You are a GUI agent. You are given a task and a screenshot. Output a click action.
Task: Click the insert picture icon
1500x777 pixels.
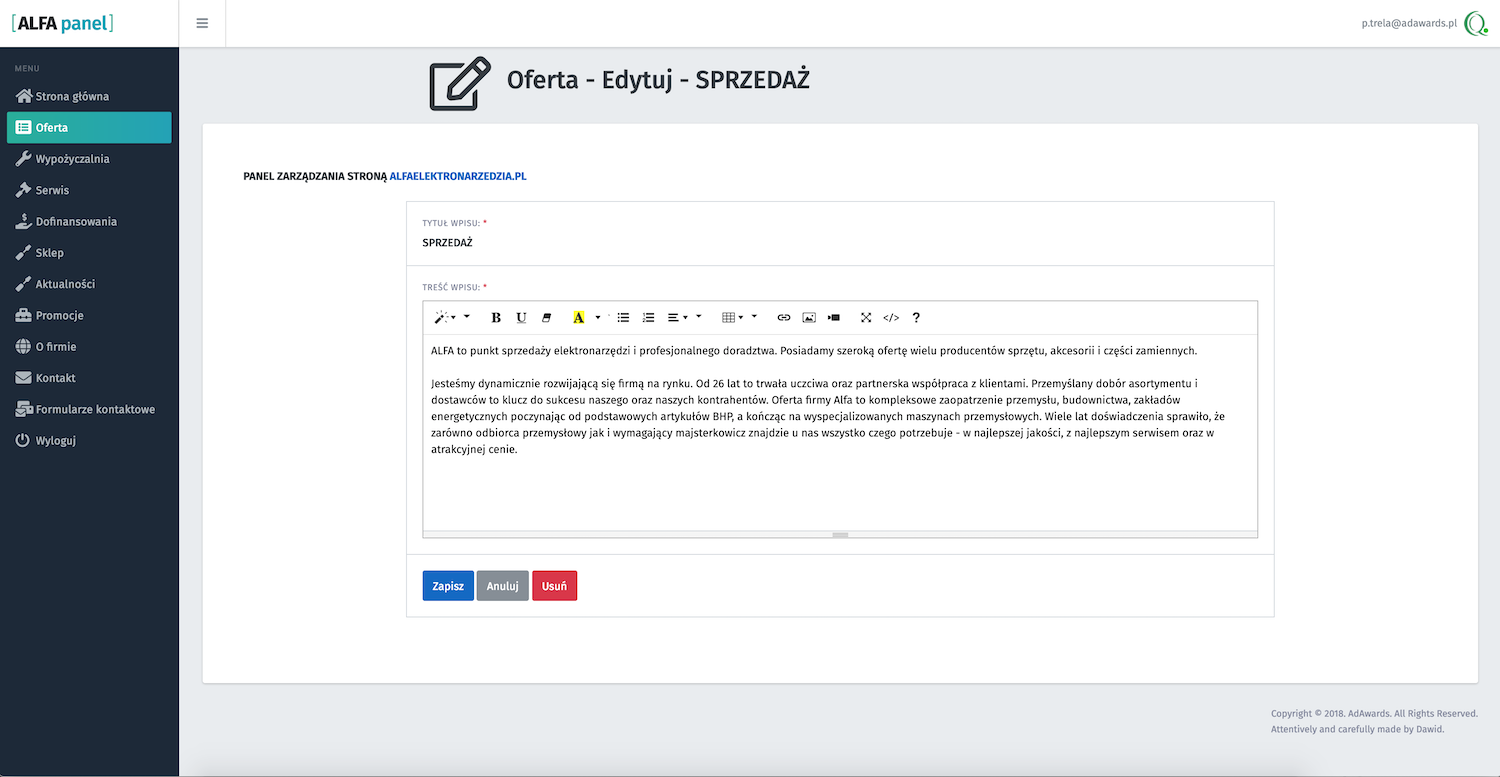pyautogui.click(x=809, y=317)
